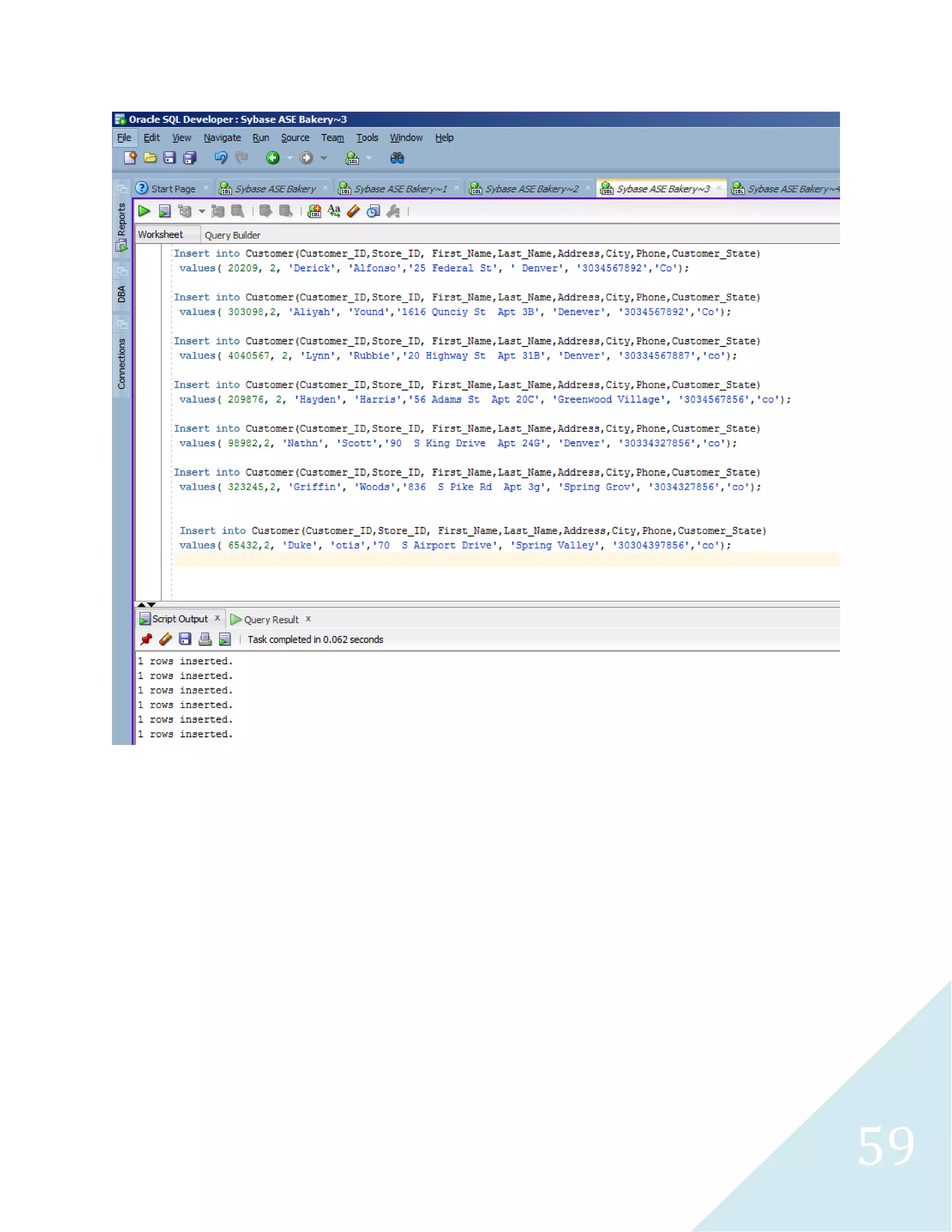
Task: Select the Query Result tab
Action: coord(271,619)
